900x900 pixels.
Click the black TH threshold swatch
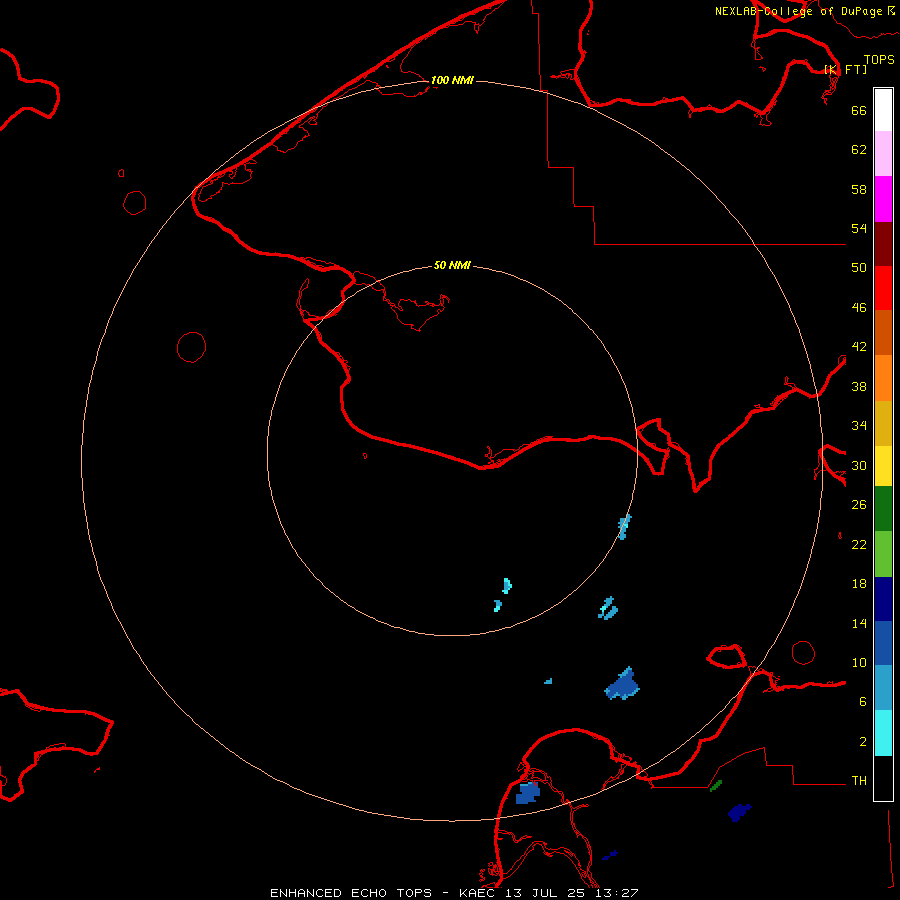883,778
